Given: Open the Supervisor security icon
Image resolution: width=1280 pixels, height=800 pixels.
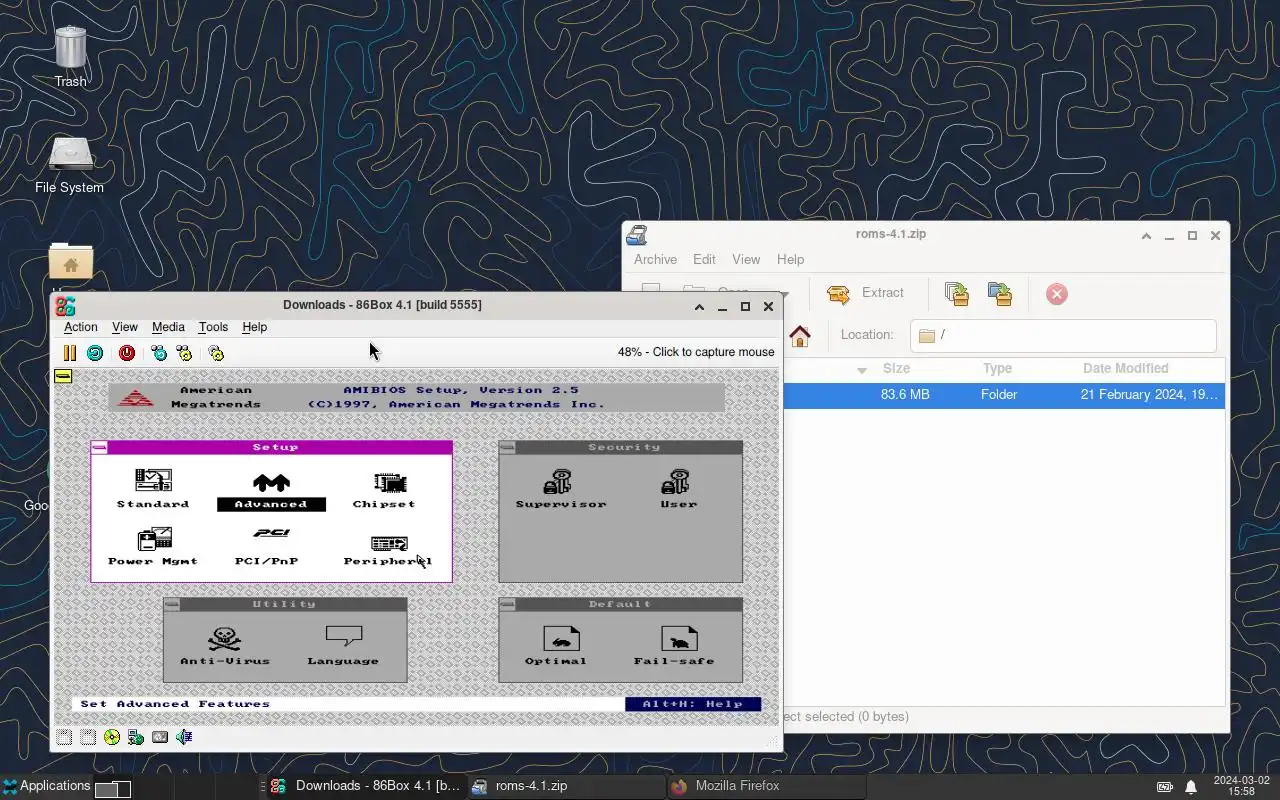Looking at the screenshot, I should click(x=561, y=489).
